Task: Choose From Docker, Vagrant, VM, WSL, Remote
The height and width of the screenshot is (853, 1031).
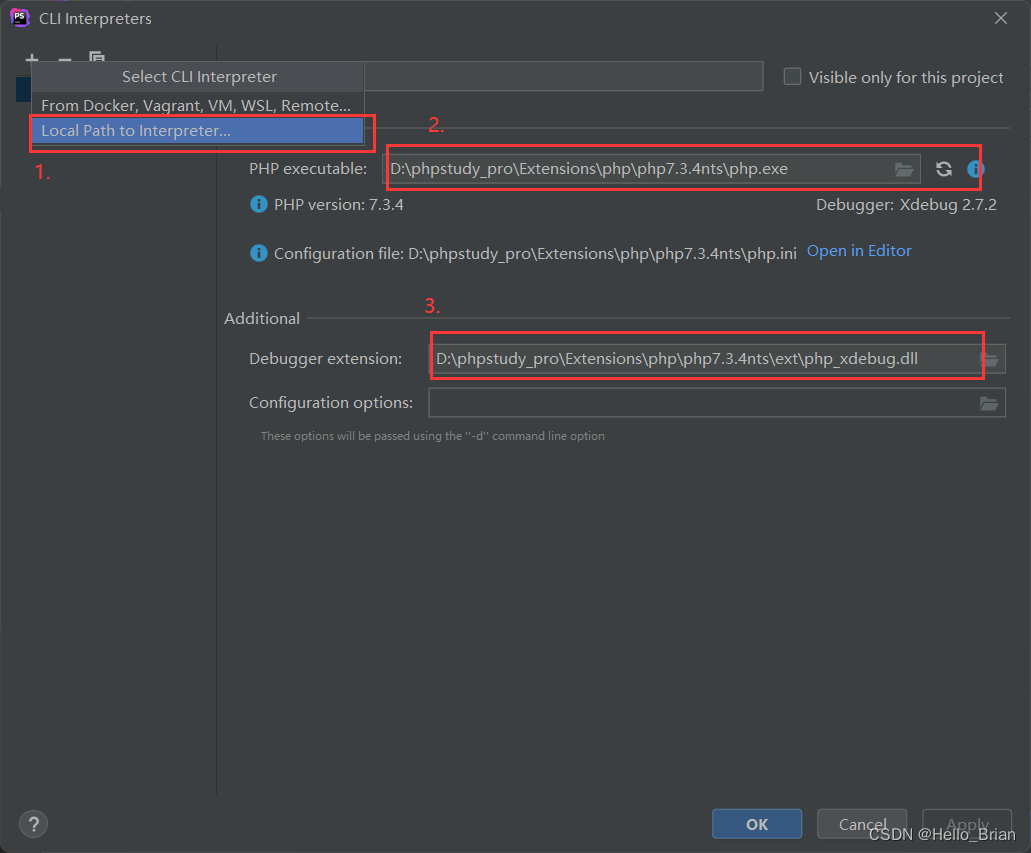Action: [197, 105]
